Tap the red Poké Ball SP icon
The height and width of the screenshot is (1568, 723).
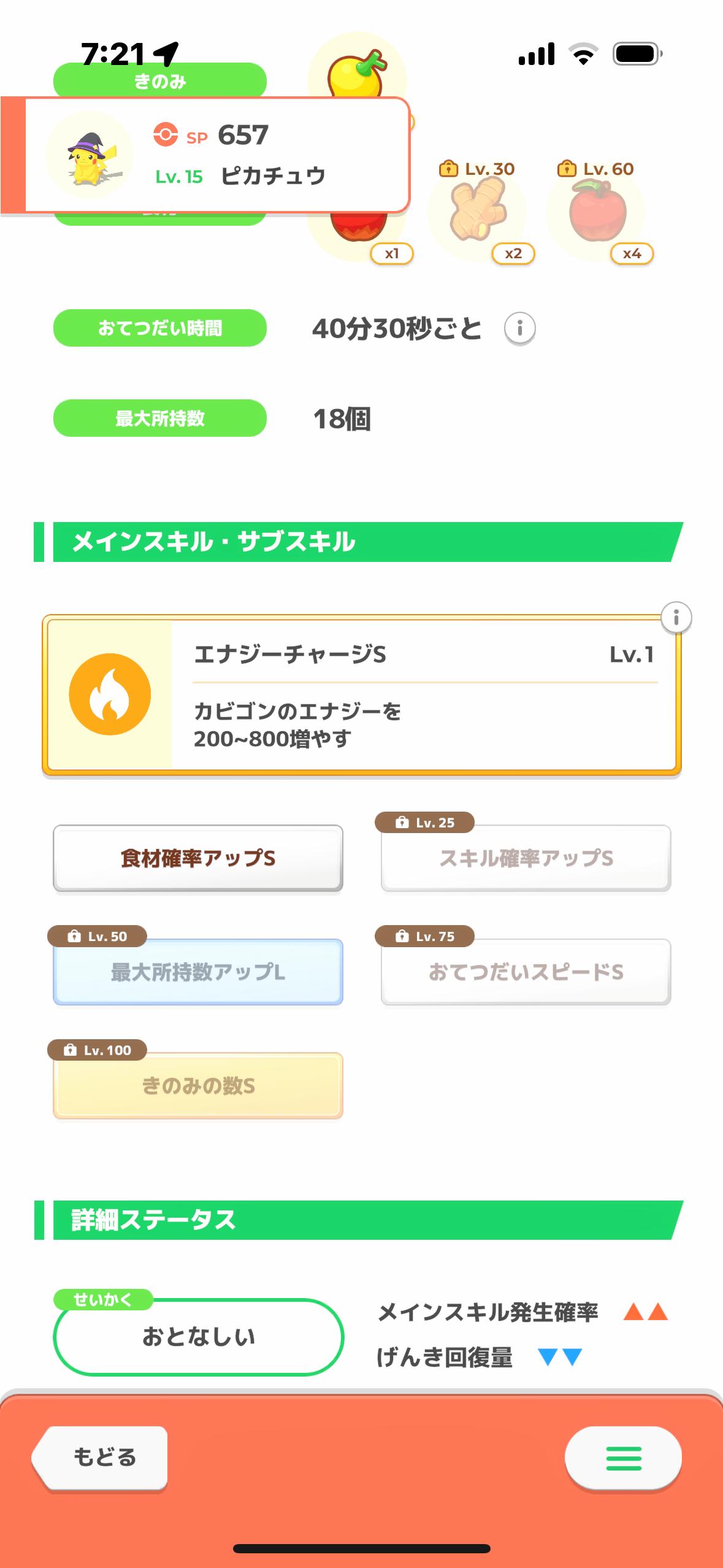[166, 134]
